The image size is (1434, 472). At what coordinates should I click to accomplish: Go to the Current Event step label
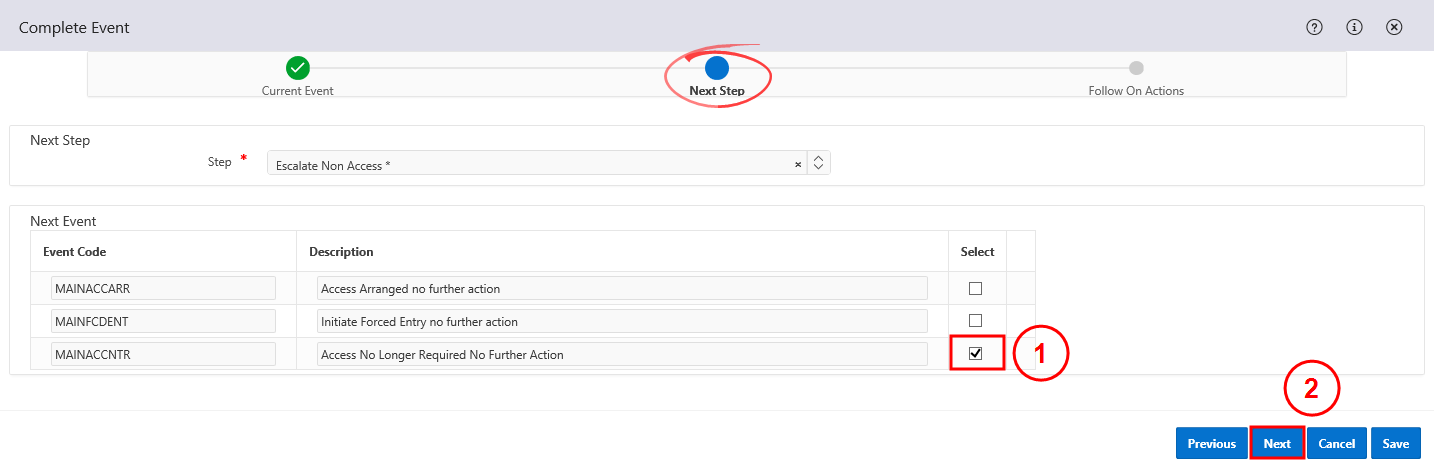[298, 91]
